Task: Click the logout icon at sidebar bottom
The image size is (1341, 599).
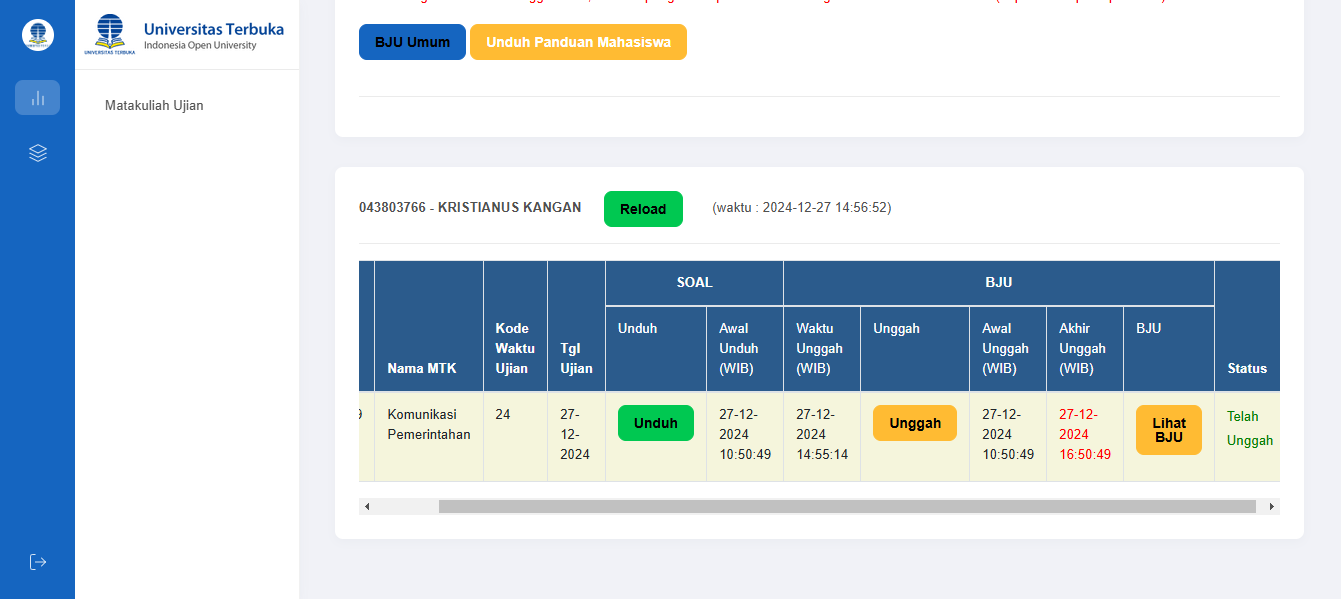Action: (37, 562)
